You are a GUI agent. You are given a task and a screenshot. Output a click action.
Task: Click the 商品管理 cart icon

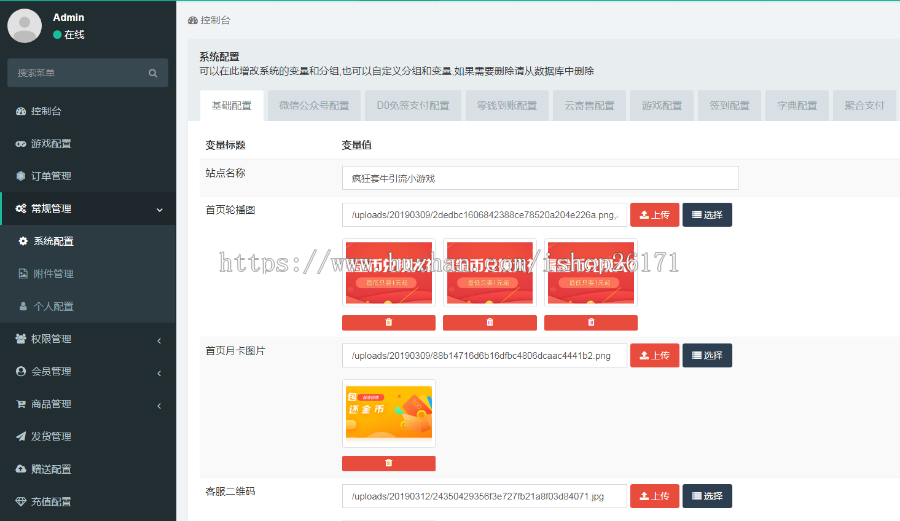21,404
